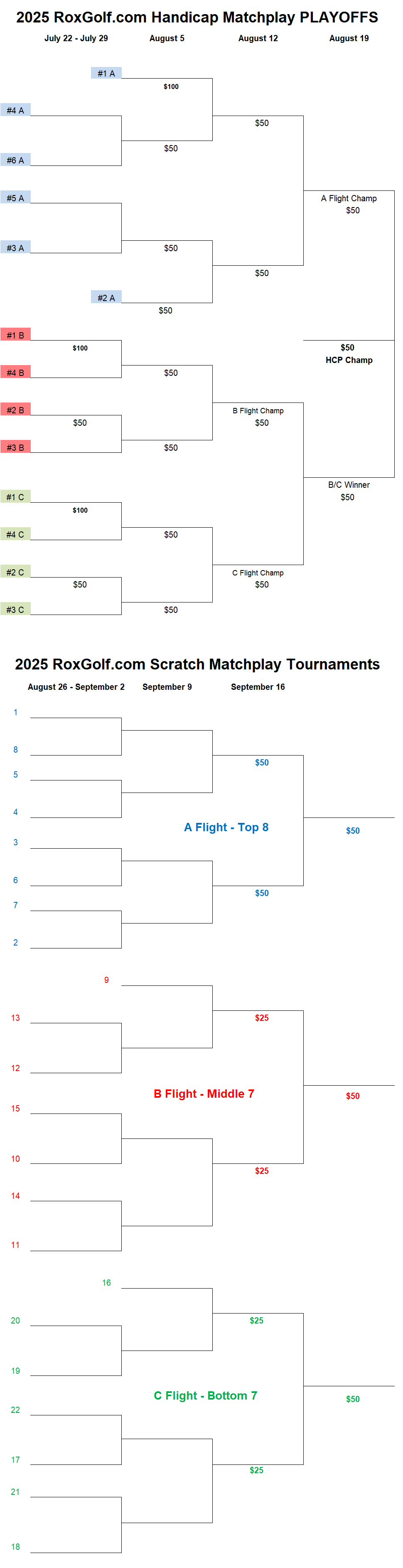This screenshot has width=403, height=1568.
Task: Click the August 19 date header
Action: click(349, 38)
